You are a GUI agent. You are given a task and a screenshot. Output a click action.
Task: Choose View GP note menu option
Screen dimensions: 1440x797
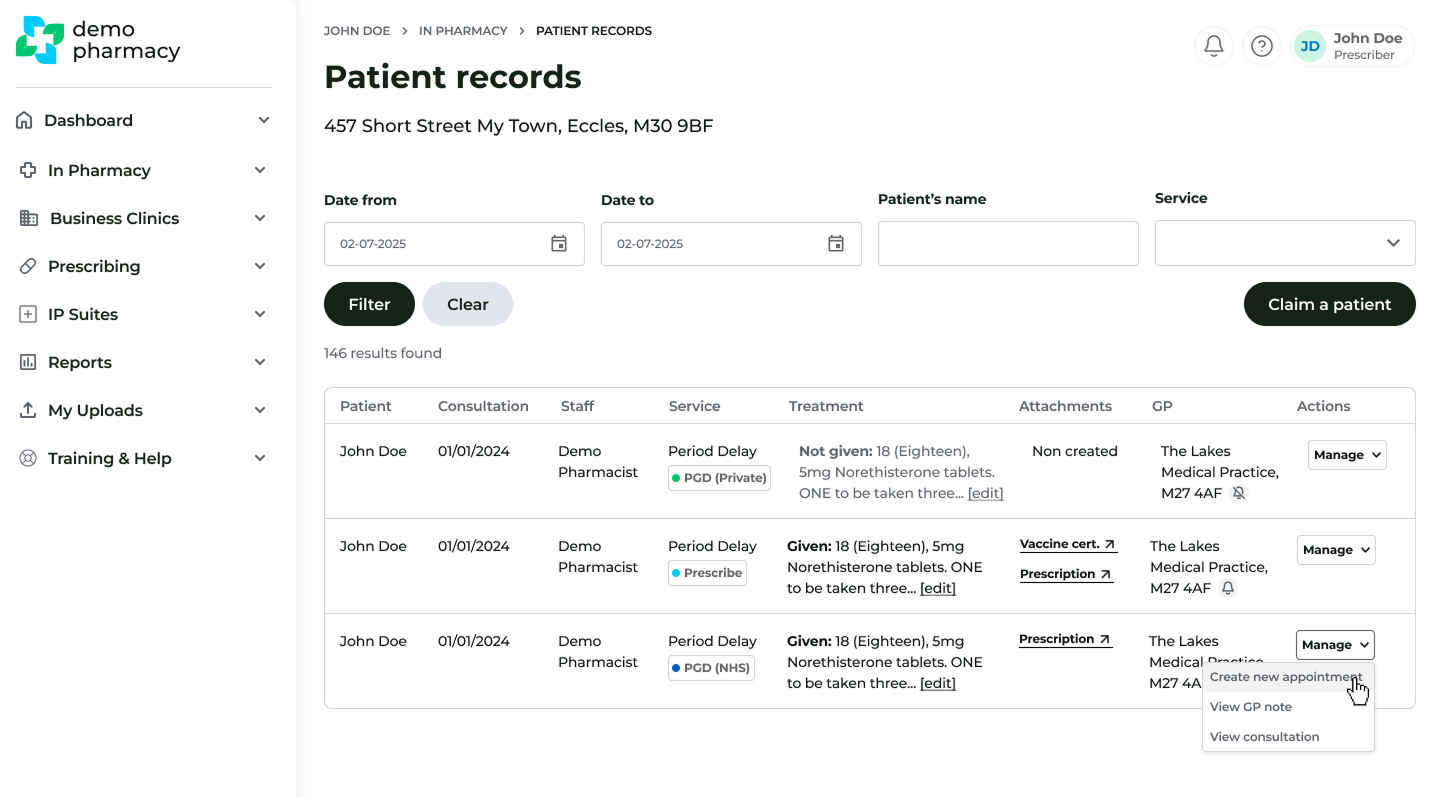(x=1250, y=707)
